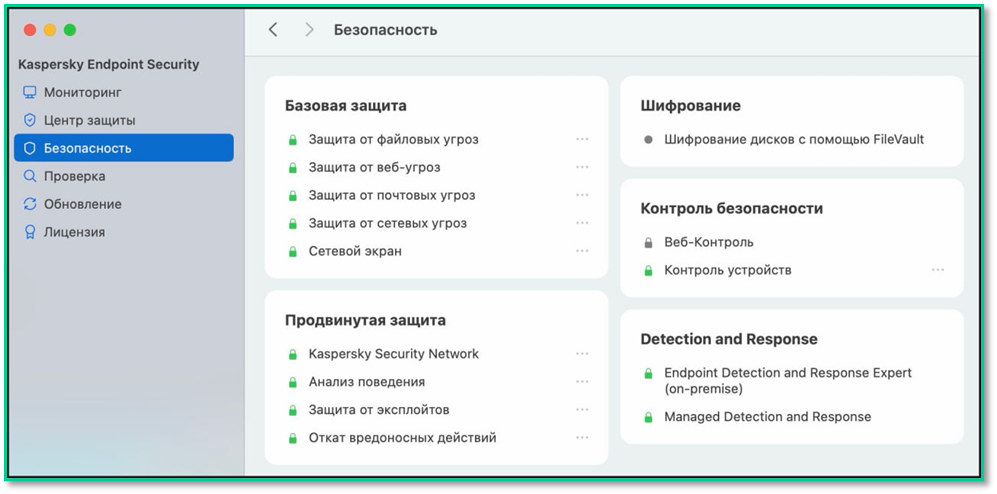997x494 pixels.
Task: Click lock icon beside Контроль устройств
Action: pos(648,271)
